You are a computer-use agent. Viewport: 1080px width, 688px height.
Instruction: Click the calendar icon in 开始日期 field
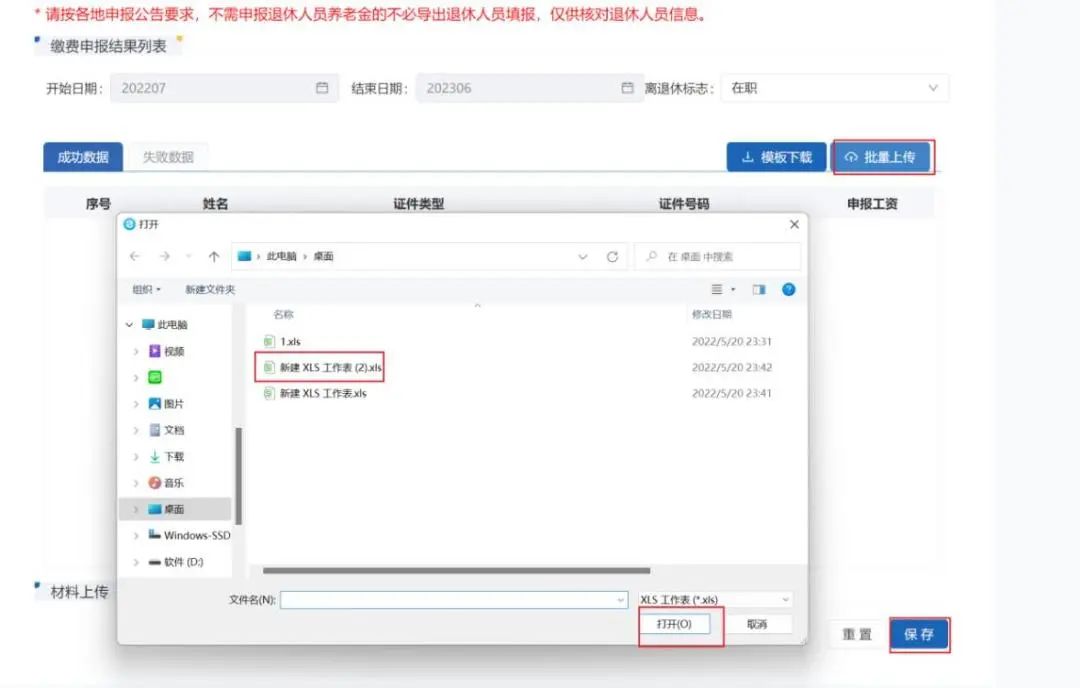[x=322, y=88]
